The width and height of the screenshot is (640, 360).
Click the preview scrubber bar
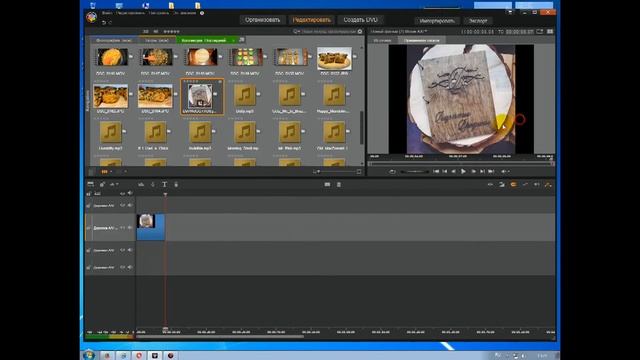click(460, 163)
